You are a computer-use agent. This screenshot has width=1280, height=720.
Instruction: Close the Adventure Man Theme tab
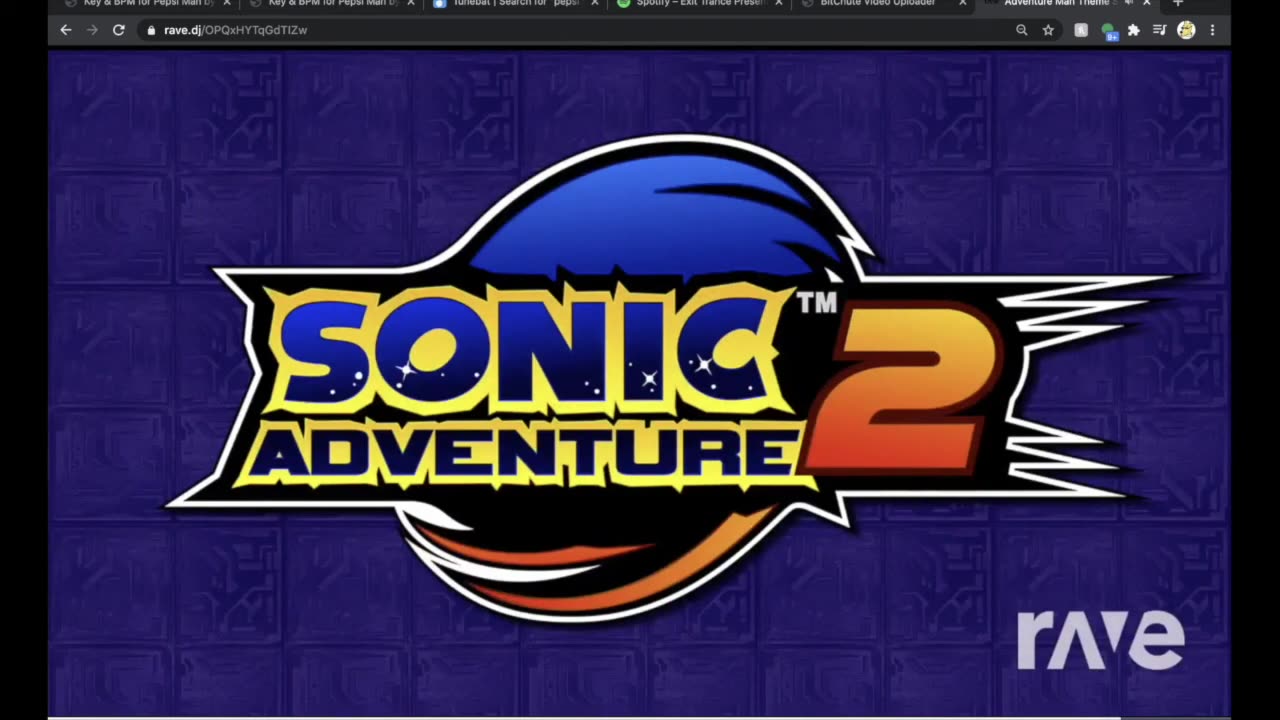click(x=1146, y=3)
